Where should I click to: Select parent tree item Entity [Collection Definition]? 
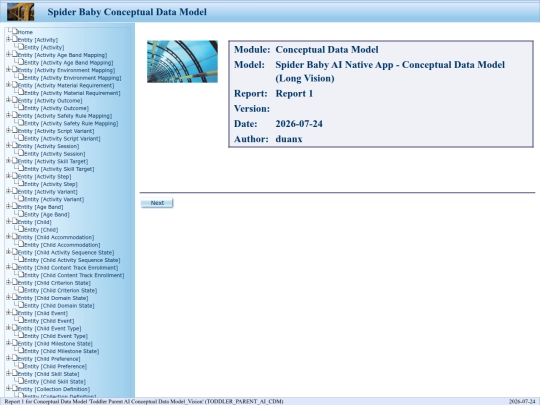(54, 389)
